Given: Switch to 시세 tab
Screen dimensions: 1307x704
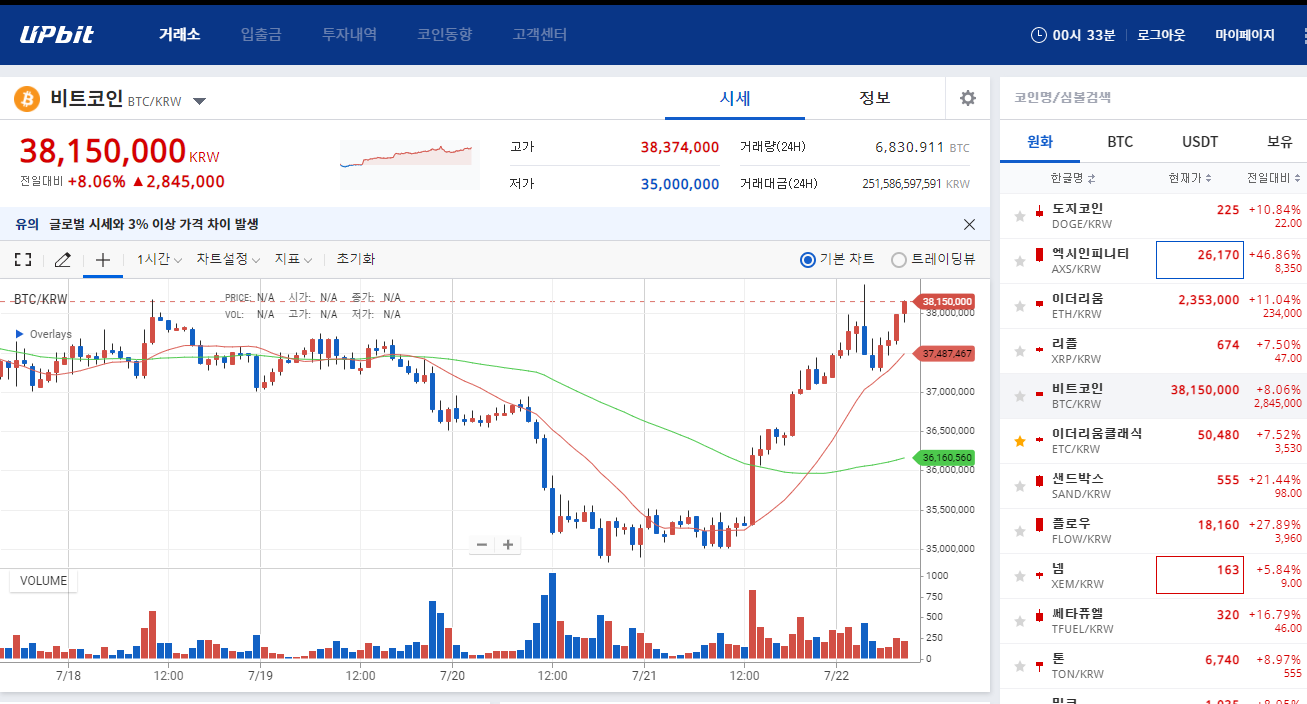Looking at the screenshot, I should (x=735, y=98).
